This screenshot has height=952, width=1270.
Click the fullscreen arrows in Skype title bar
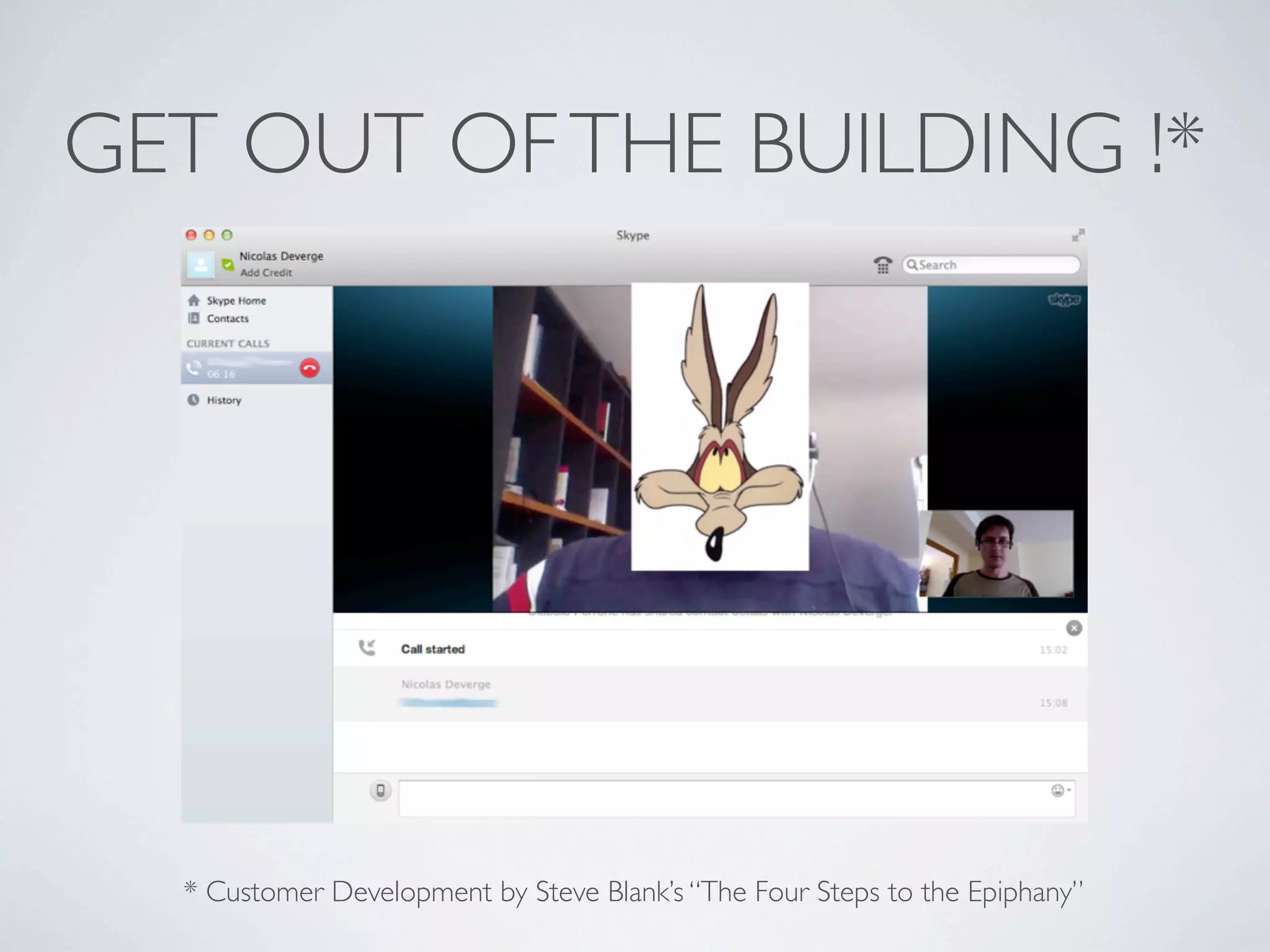[1078, 235]
